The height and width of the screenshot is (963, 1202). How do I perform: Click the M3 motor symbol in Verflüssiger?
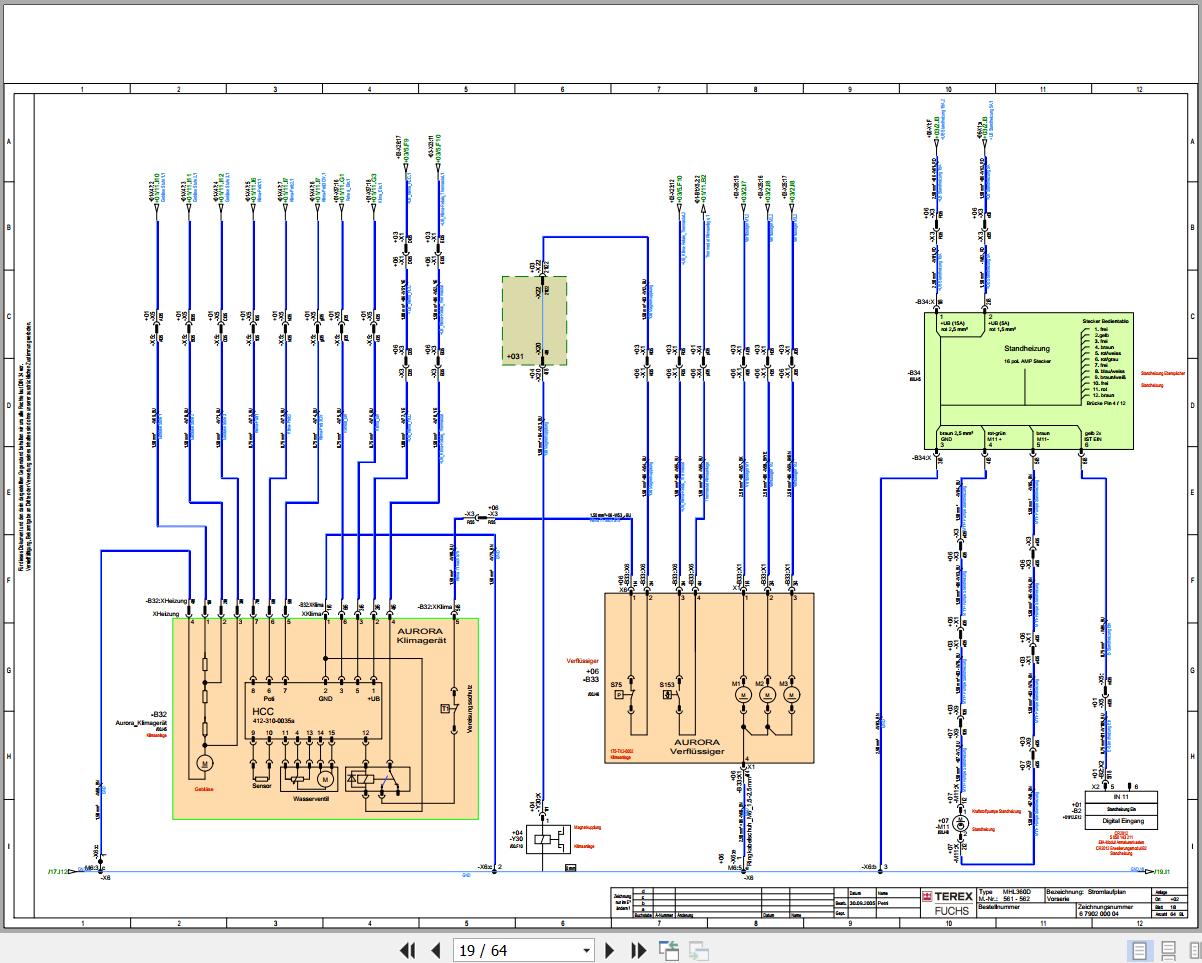point(793,695)
